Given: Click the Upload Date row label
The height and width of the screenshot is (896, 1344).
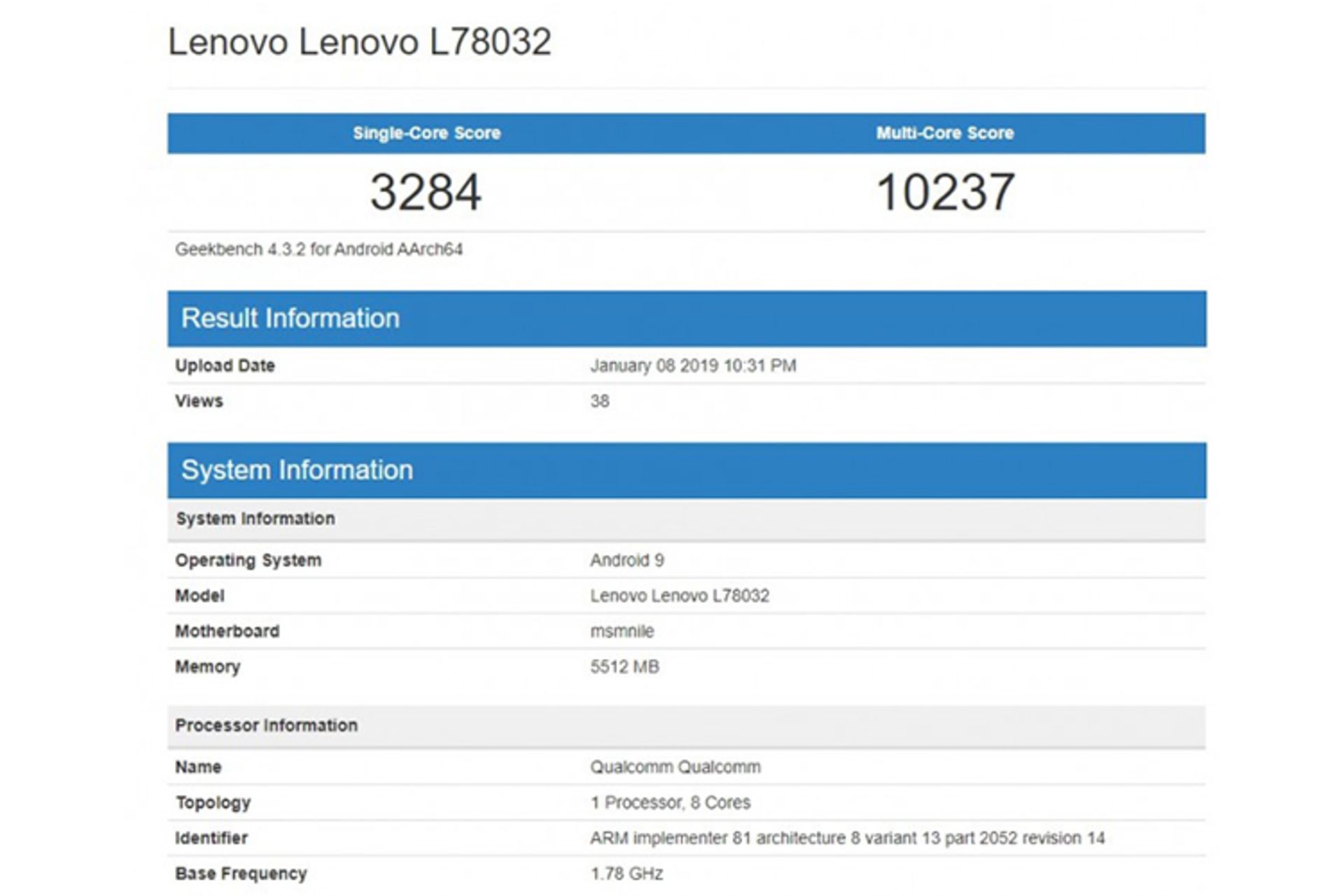Looking at the screenshot, I should pyautogui.click(x=225, y=366).
